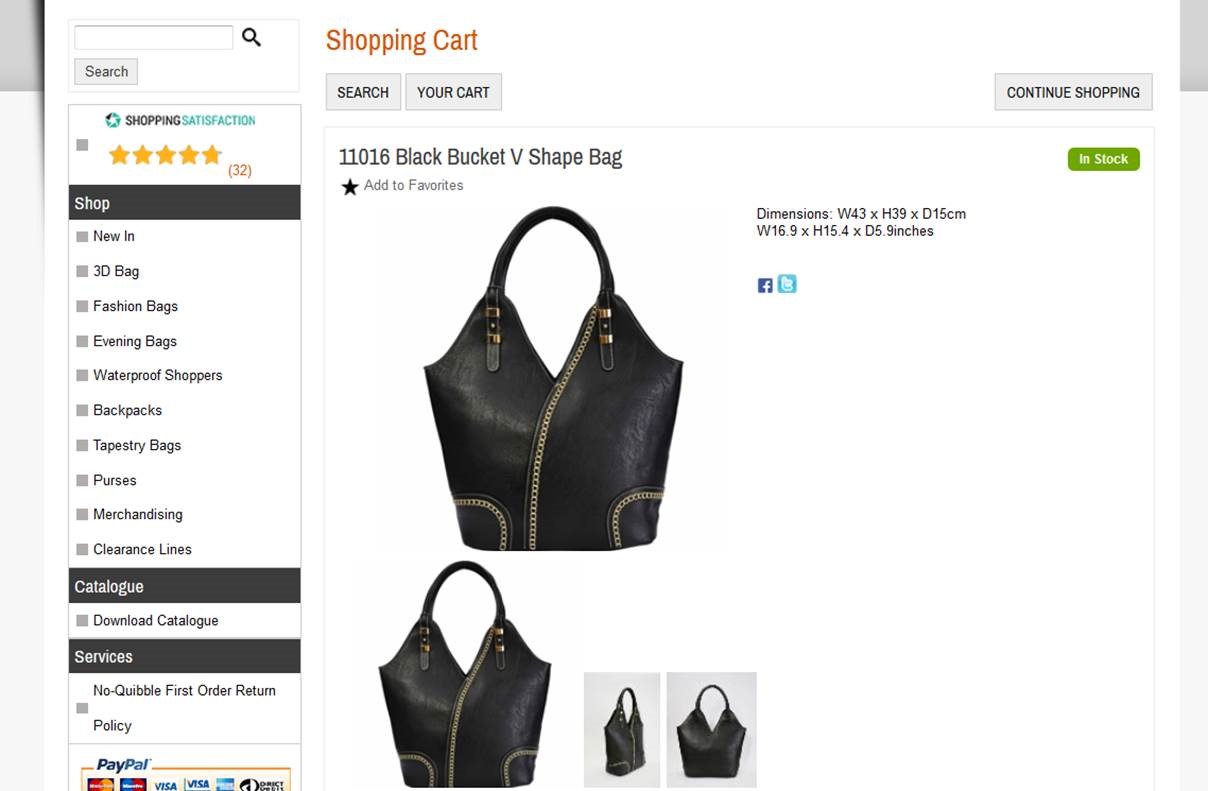
Task: Select the side-view bag thumbnail
Action: (x=622, y=729)
